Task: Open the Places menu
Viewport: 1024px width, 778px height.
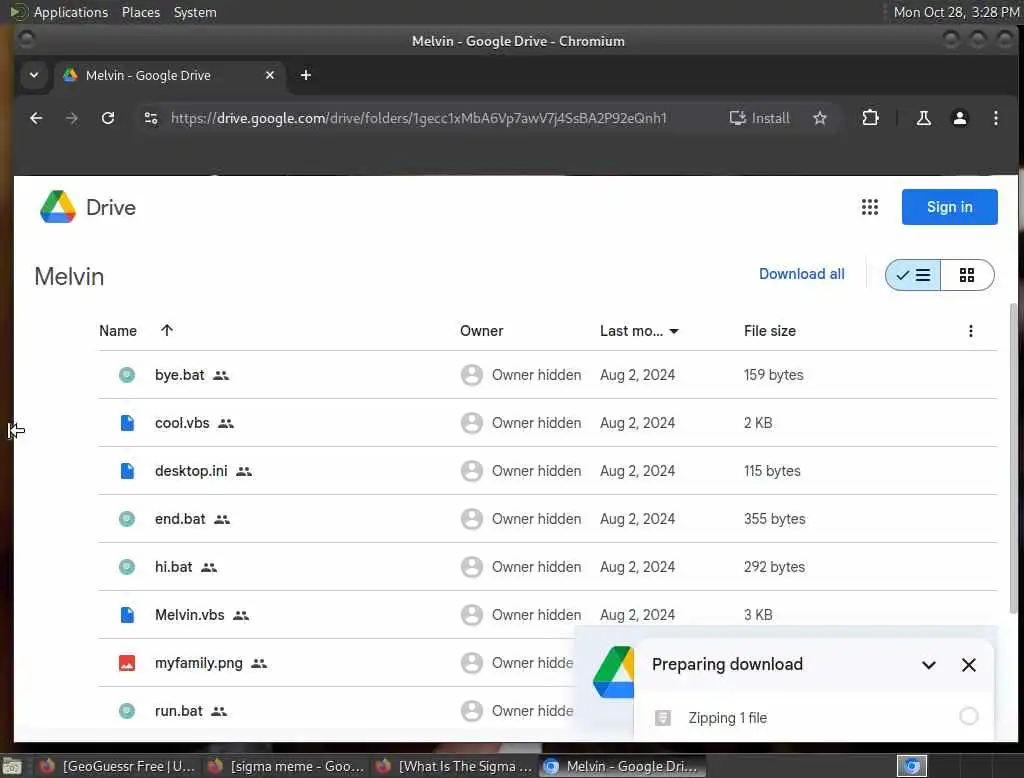Action: tap(141, 12)
